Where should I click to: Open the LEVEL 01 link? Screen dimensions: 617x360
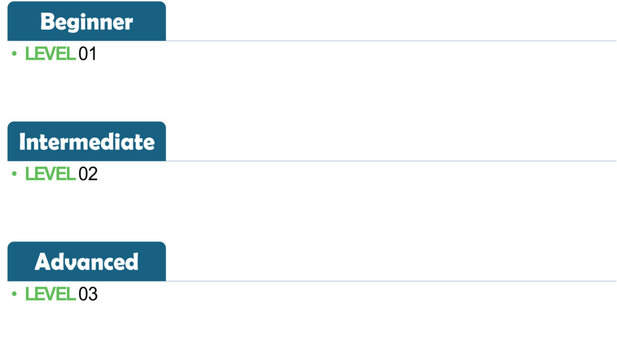61,54
